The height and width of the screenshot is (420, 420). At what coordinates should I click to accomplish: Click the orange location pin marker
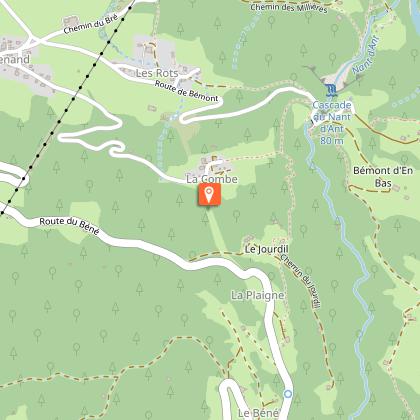point(209,195)
